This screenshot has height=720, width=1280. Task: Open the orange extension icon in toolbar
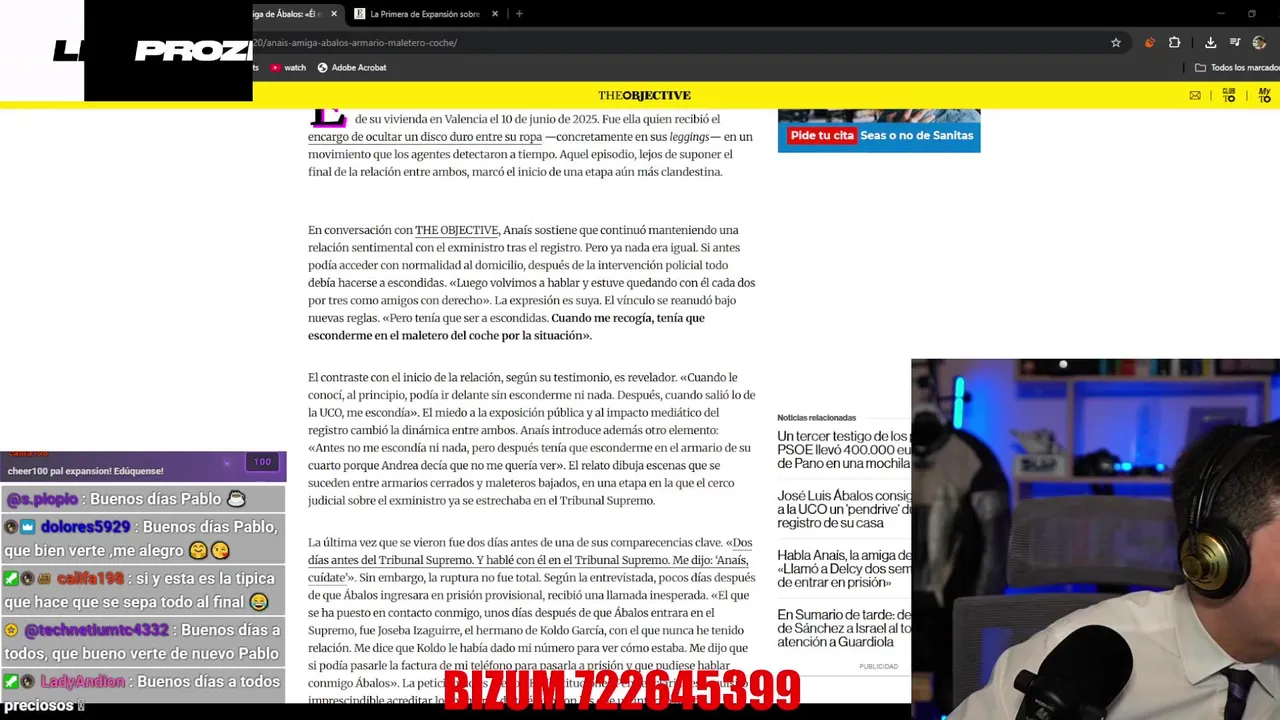pyautogui.click(x=1150, y=43)
